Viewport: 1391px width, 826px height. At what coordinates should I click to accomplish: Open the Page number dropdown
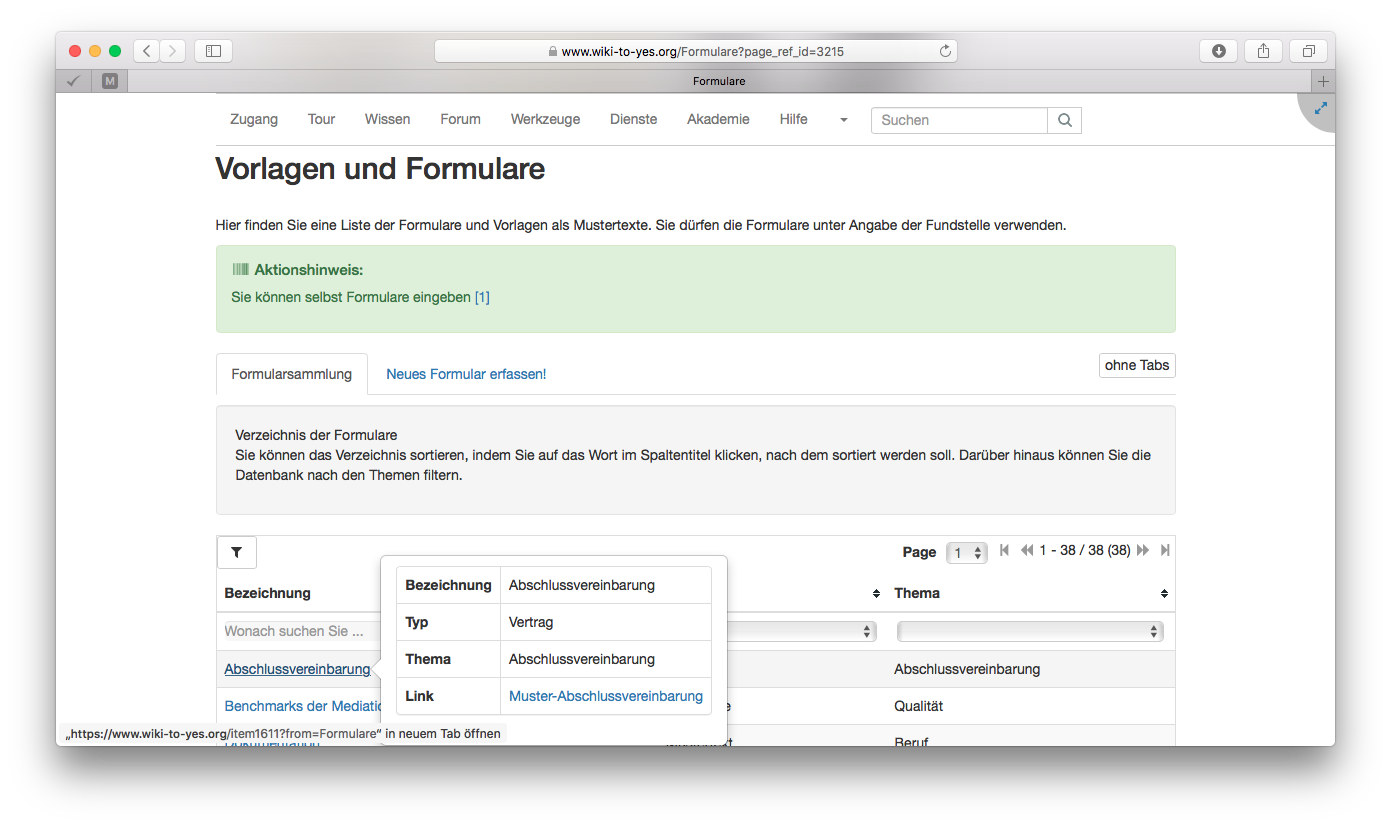[x=966, y=553]
